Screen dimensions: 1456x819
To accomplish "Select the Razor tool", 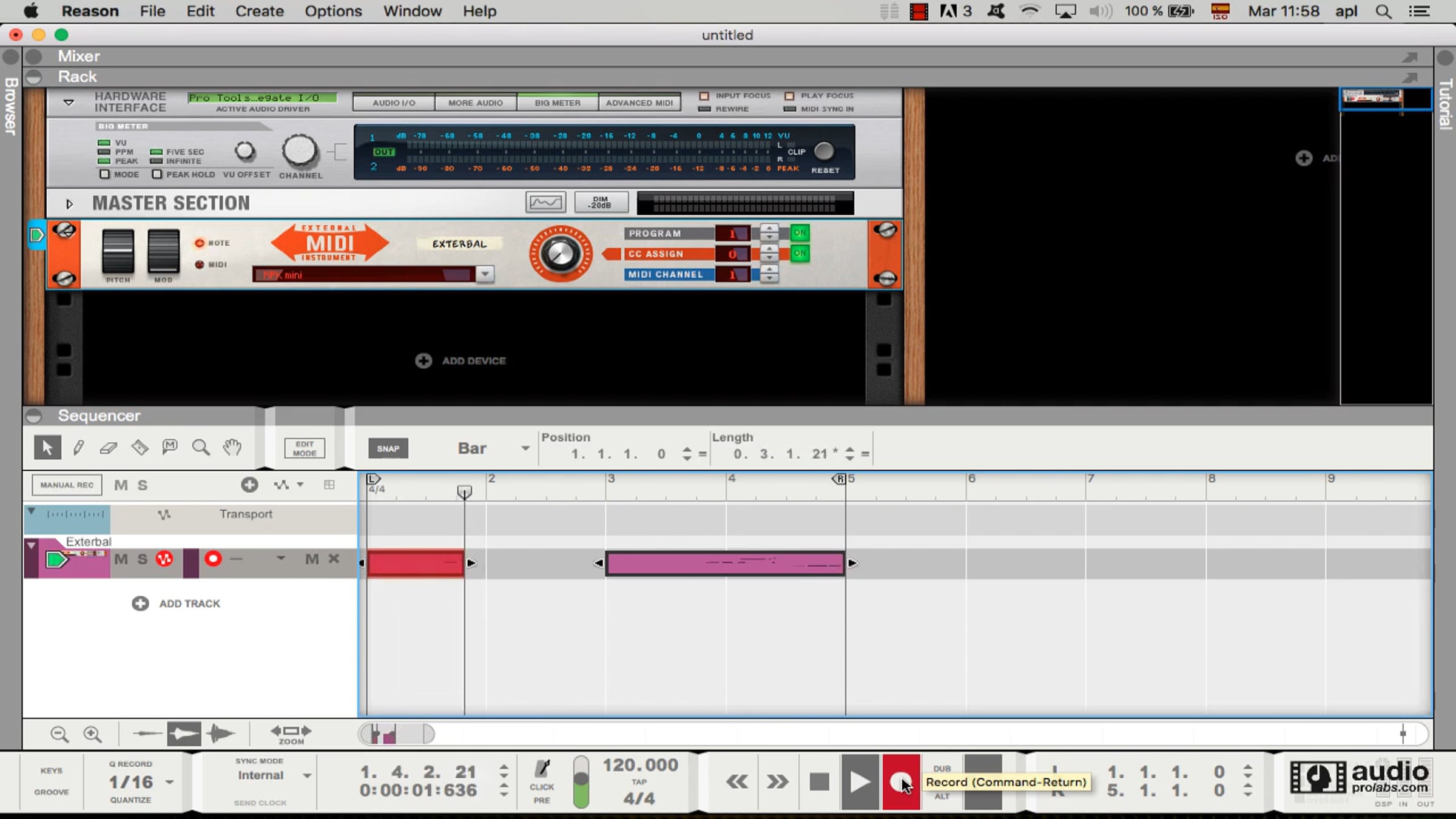I will 140,448.
